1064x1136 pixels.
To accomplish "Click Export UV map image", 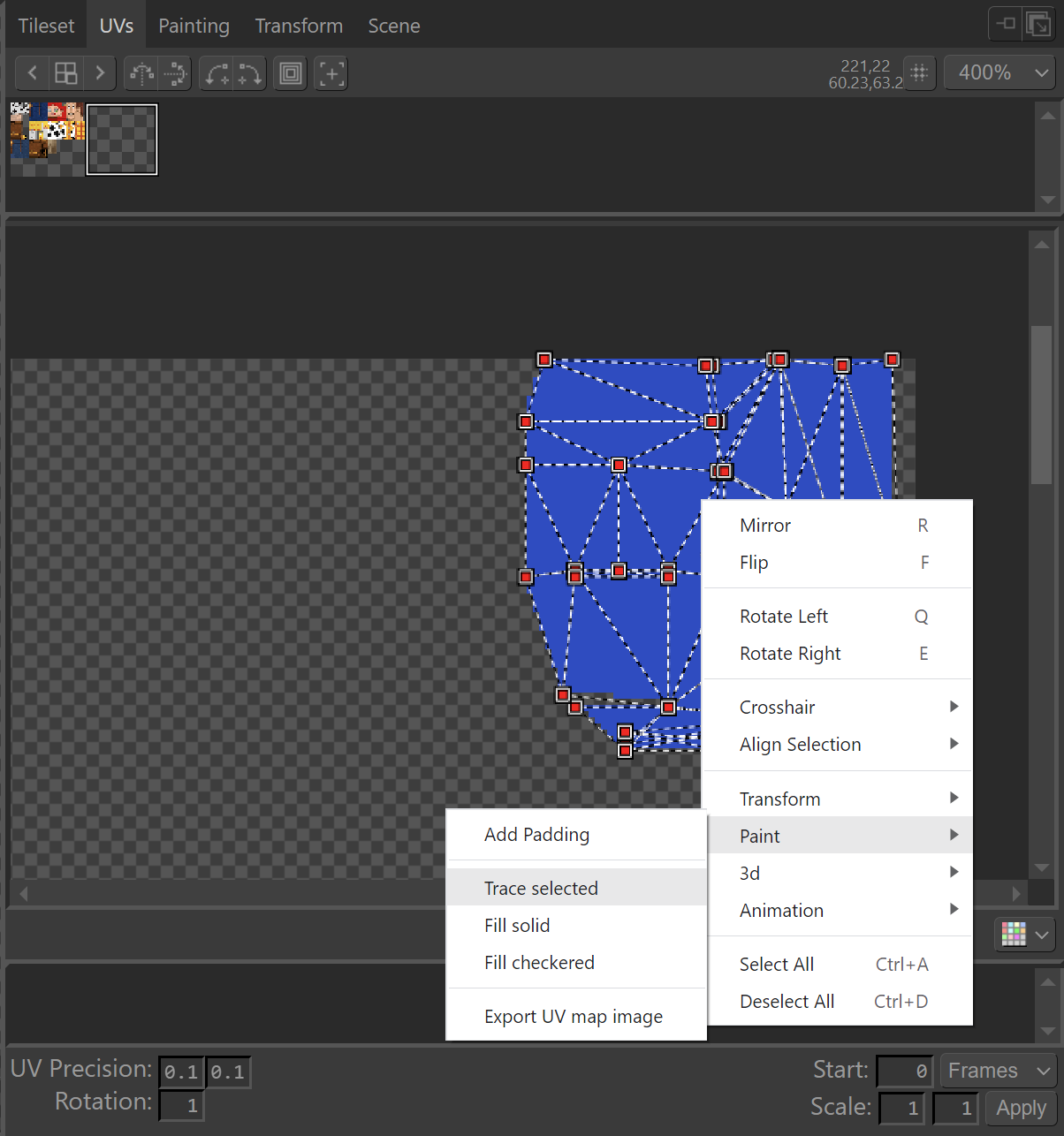I will pos(576,1017).
